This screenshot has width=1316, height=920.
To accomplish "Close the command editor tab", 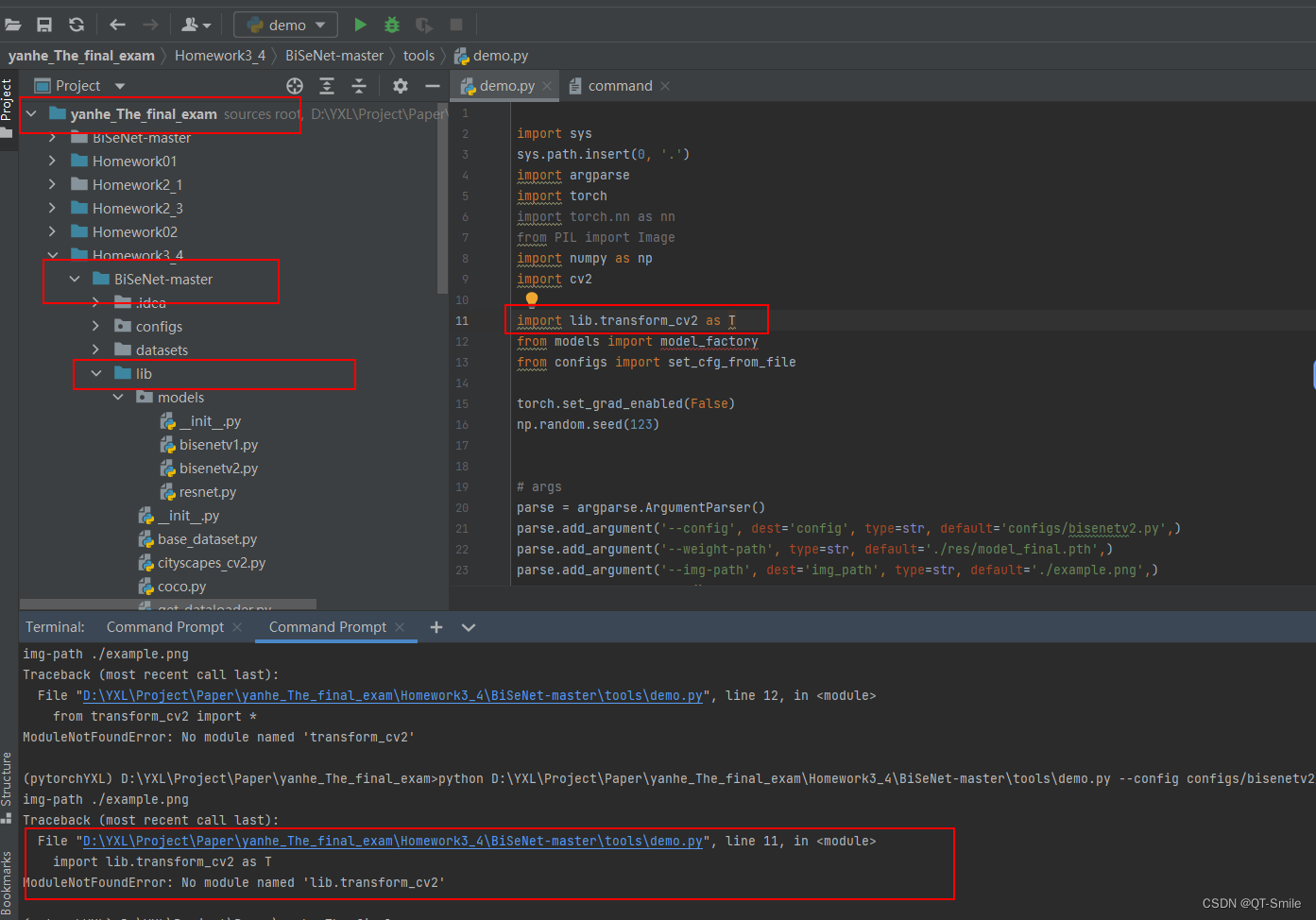I will [x=665, y=86].
